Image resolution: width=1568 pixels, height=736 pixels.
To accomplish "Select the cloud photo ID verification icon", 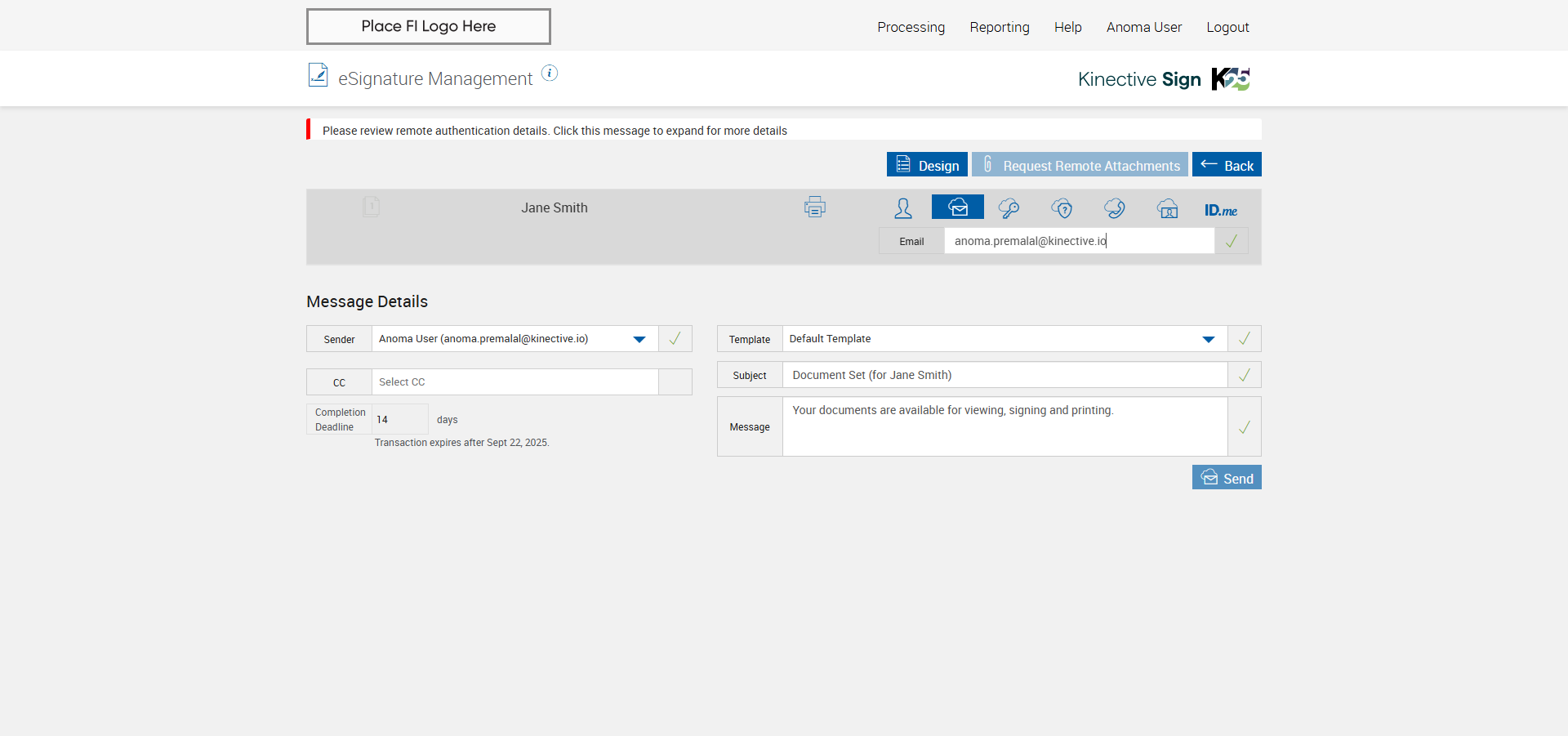I will tap(1167, 208).
